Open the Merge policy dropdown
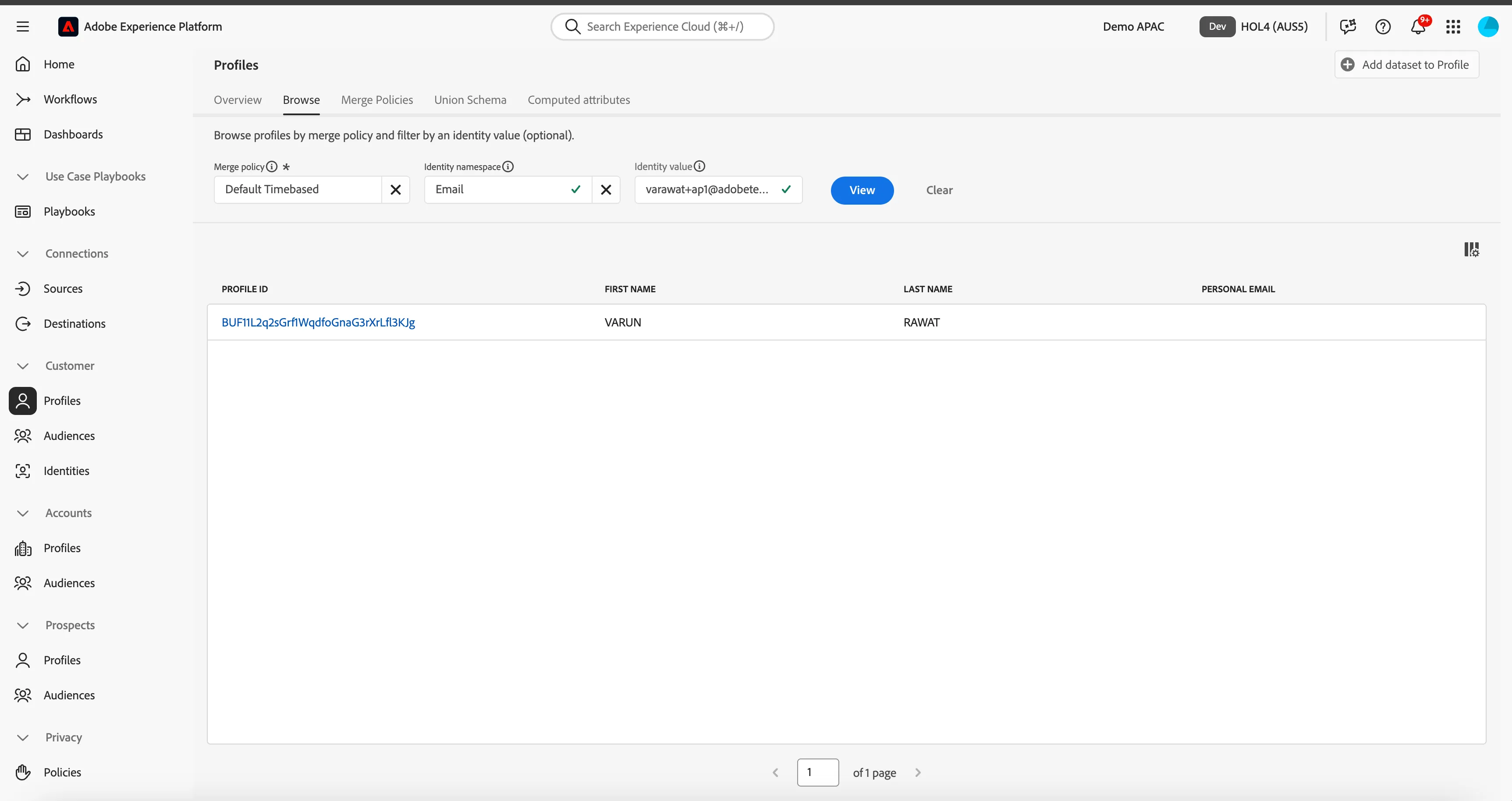1512x801 pixels. (298, 190)
